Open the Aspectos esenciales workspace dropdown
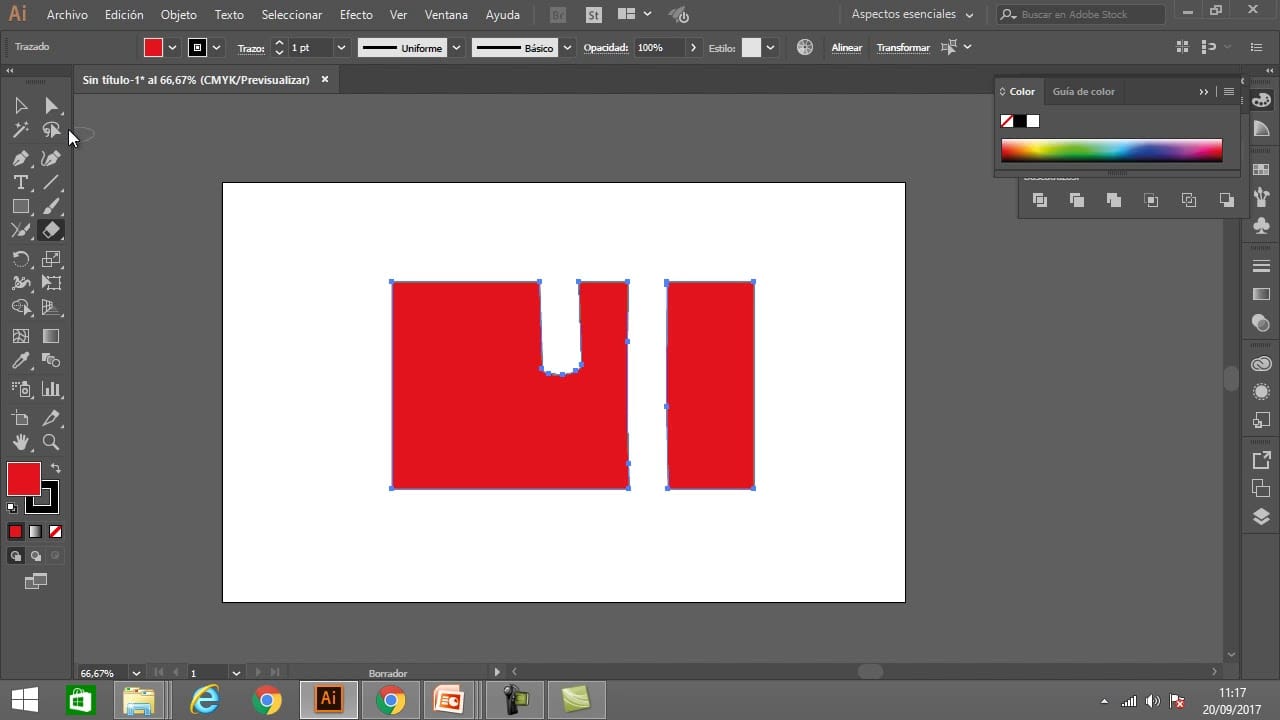The image size is (1280, 720). pos(912,15)
